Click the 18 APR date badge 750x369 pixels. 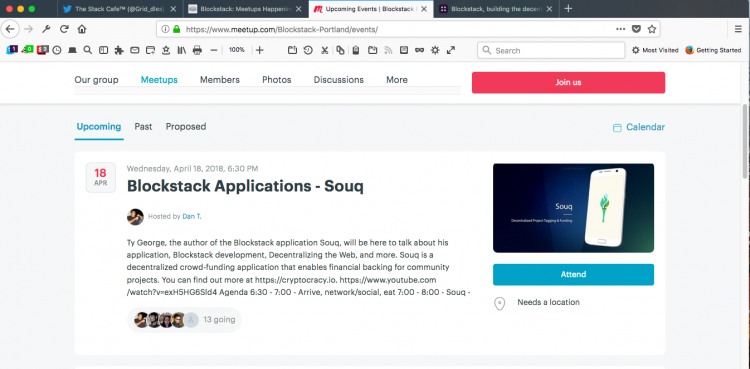[x=100, y=177]
